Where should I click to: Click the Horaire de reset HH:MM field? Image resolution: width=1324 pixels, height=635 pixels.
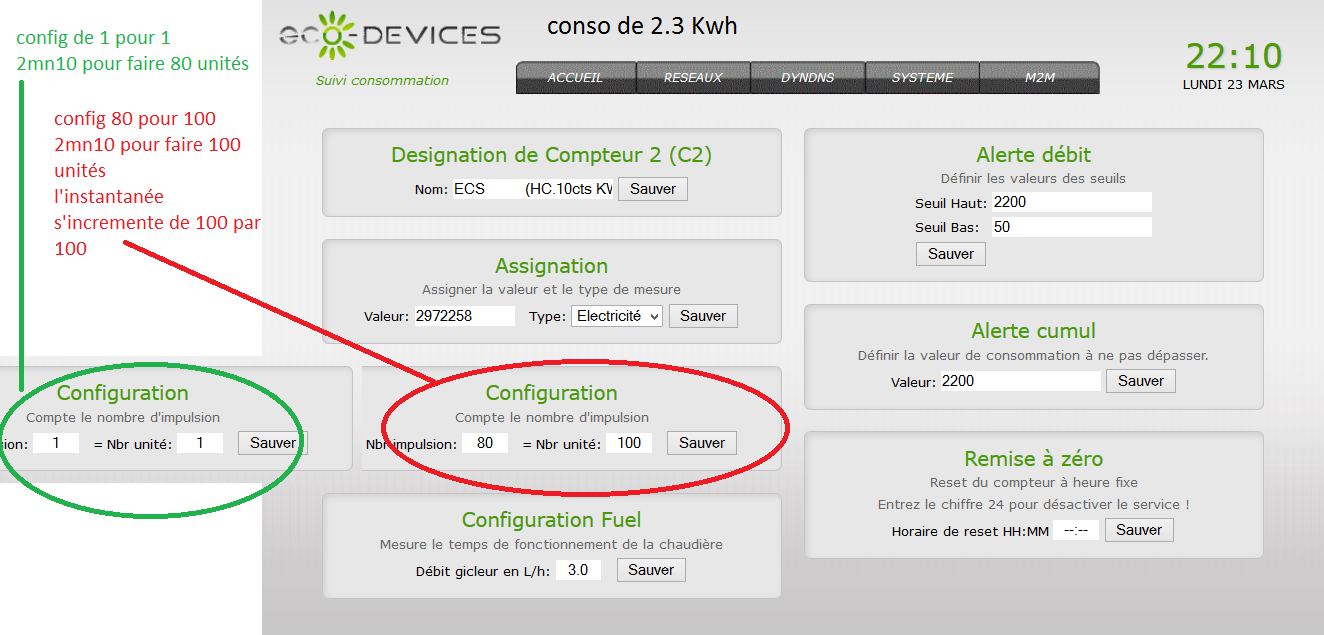1075,529
